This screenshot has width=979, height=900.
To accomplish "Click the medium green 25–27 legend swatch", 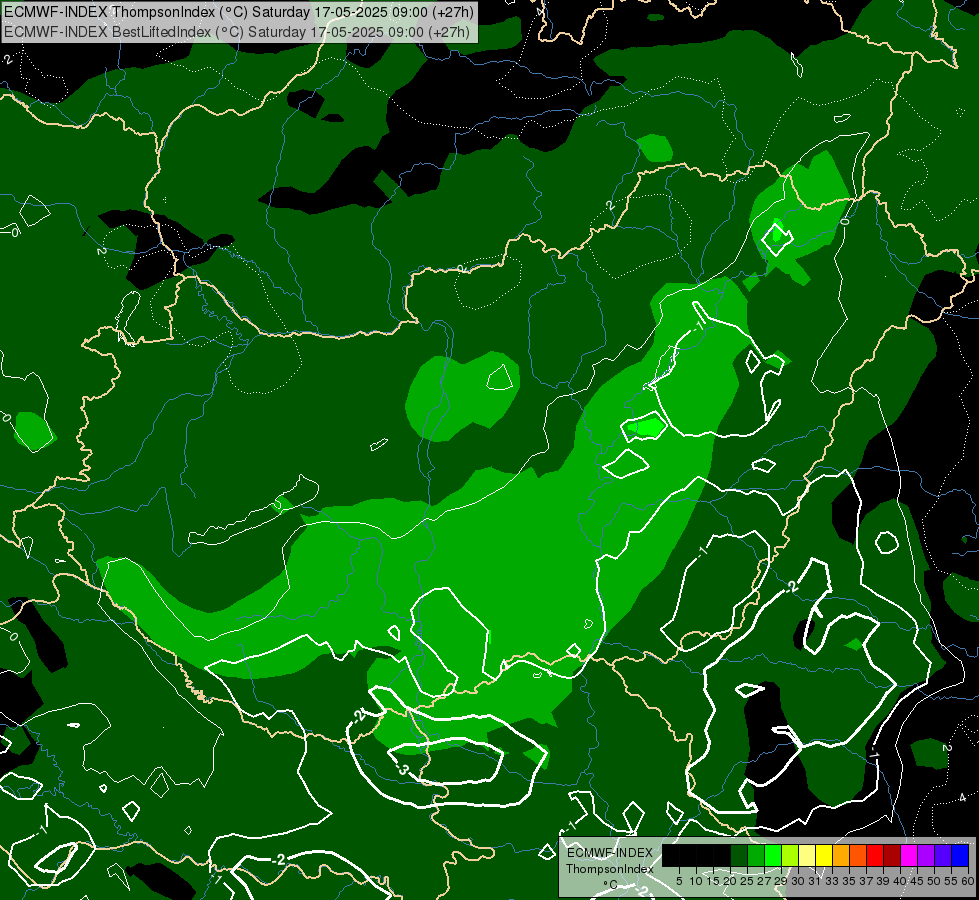I will click(756, 855).
